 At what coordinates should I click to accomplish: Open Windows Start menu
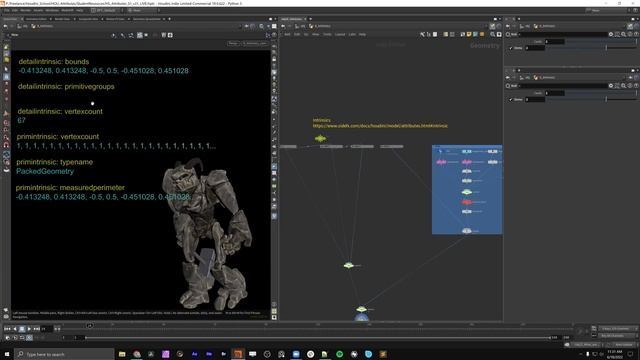tap(7, 354)
